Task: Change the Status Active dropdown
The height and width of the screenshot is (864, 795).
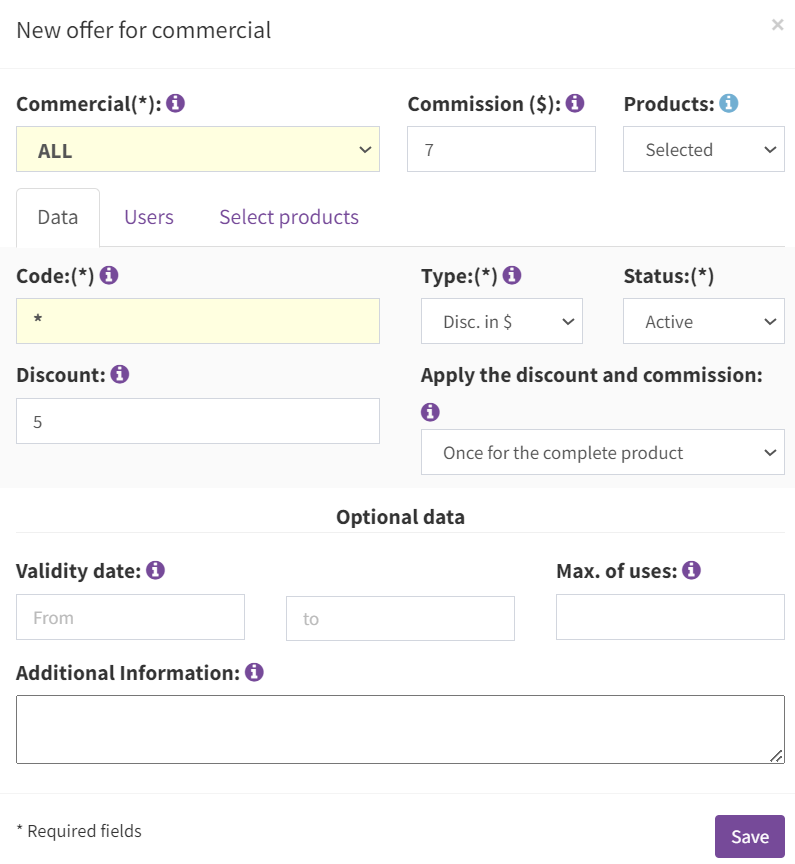Action: [x=704, y=321]
